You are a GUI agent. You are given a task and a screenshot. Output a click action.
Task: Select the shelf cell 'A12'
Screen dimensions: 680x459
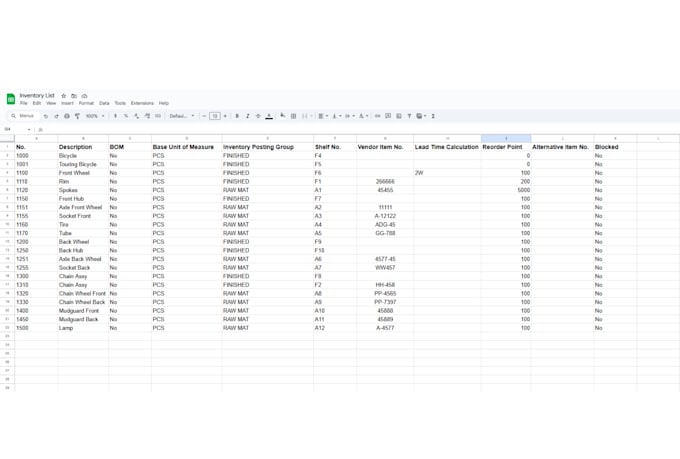click(335, 328)
